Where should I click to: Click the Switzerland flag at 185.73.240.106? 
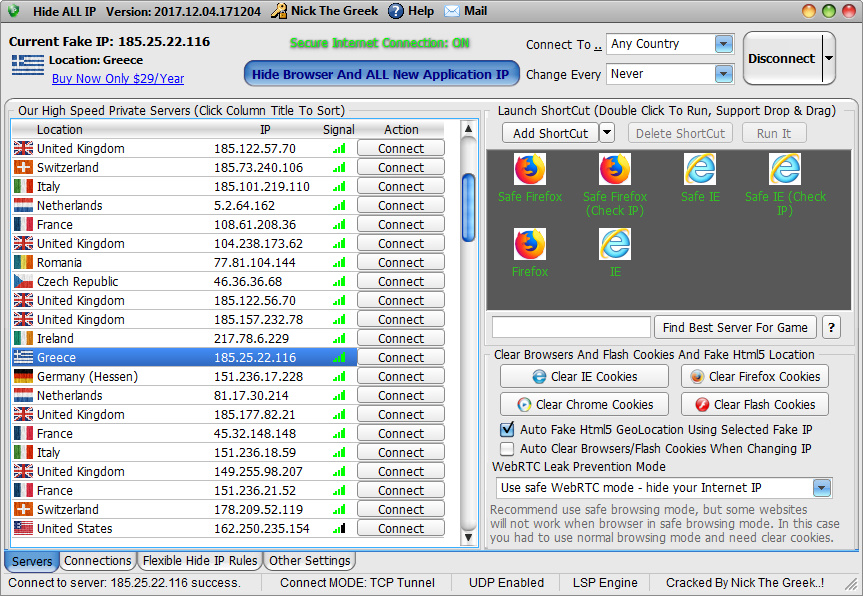click(23, 167)
